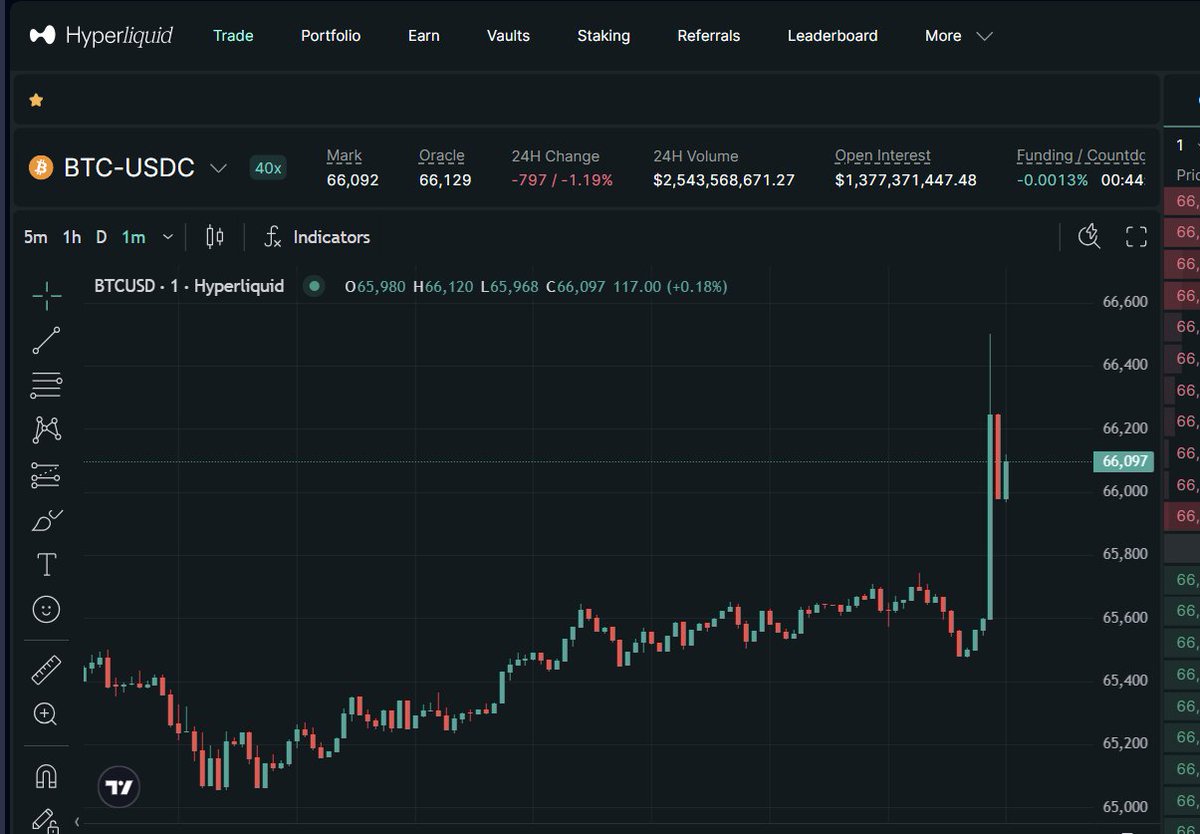Image resolution: width=1200 pixels, height=834 pixels.
Task: Select the 1h timeframe
Action: click(x=72, y=237)
